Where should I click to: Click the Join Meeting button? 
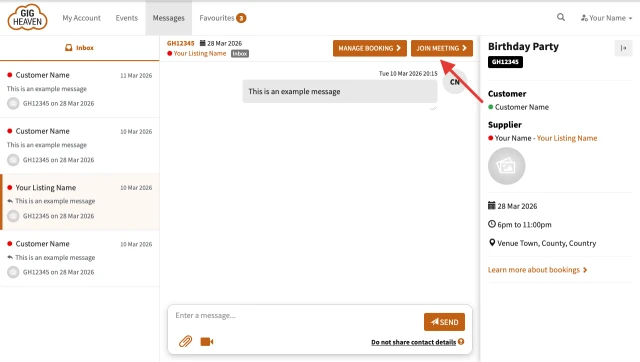[442, 48]
